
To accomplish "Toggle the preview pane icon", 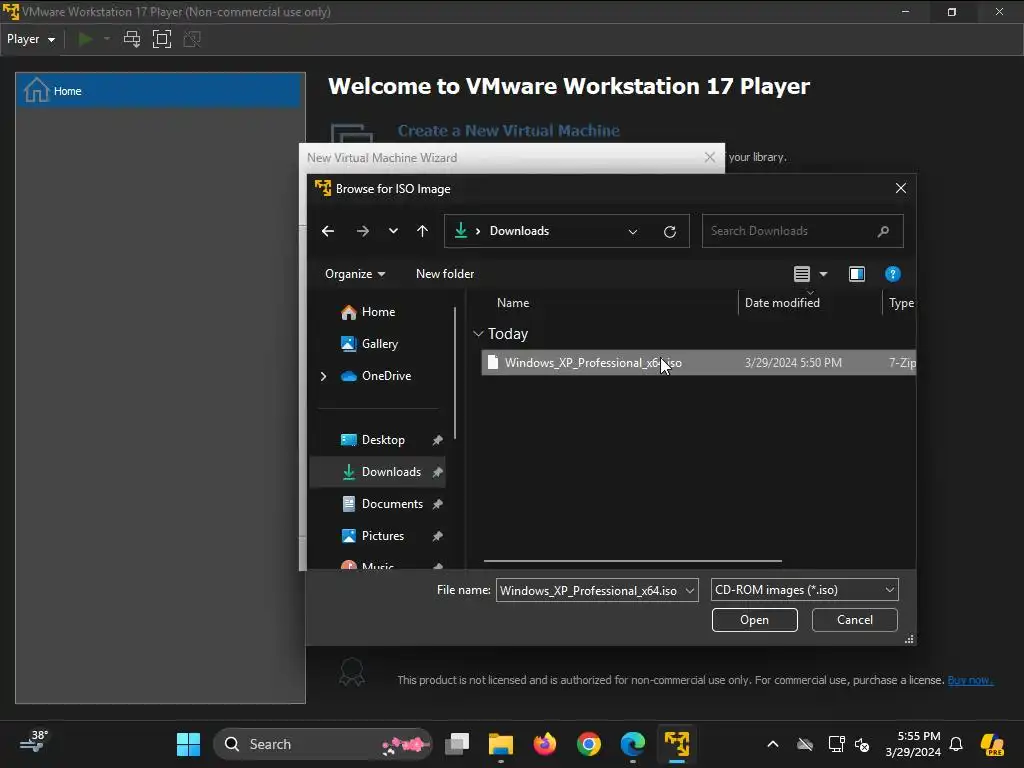I will pyautogui.click(x=856, y=274).
